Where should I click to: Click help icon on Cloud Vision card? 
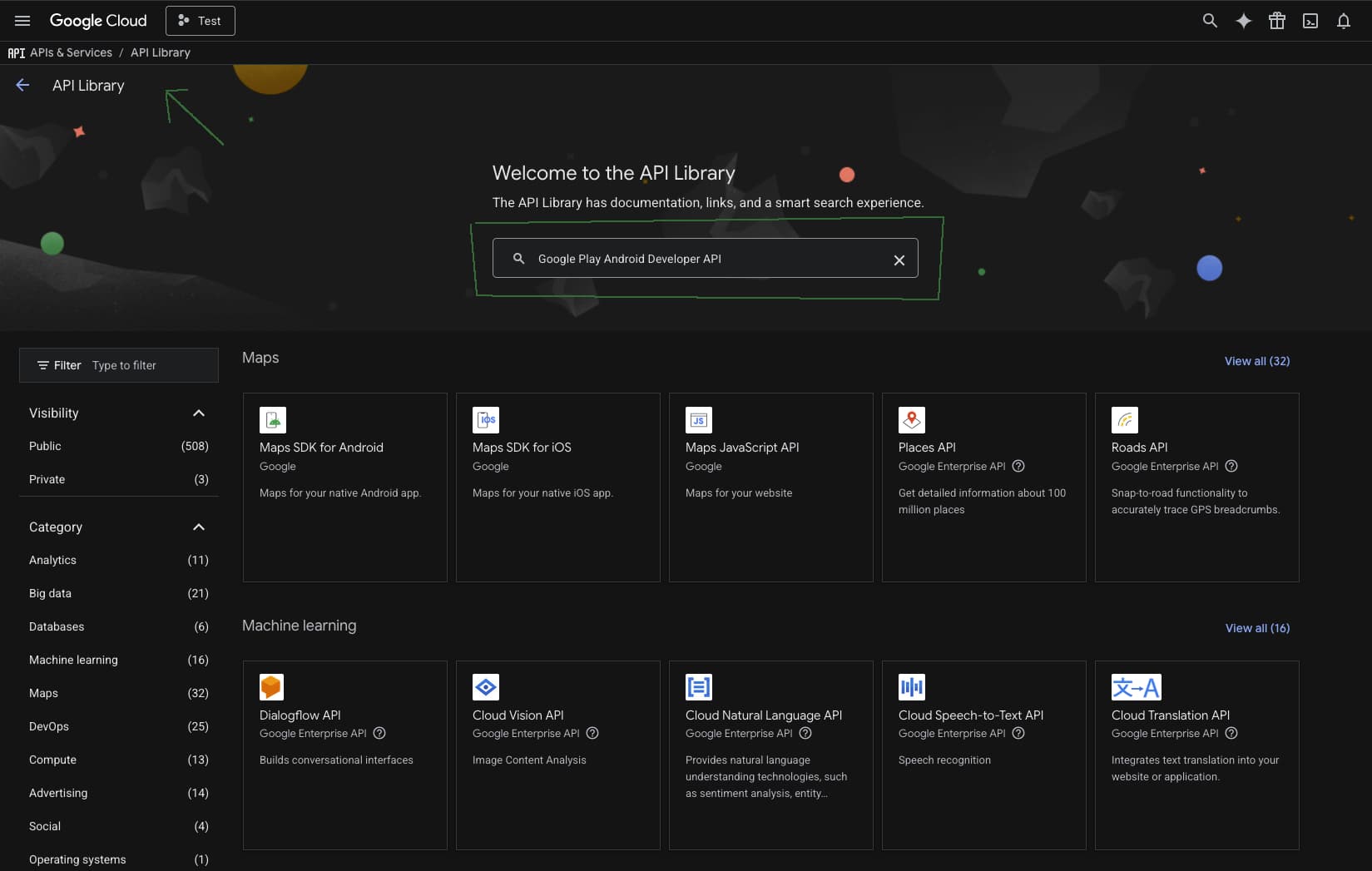[x=592, y=734]
